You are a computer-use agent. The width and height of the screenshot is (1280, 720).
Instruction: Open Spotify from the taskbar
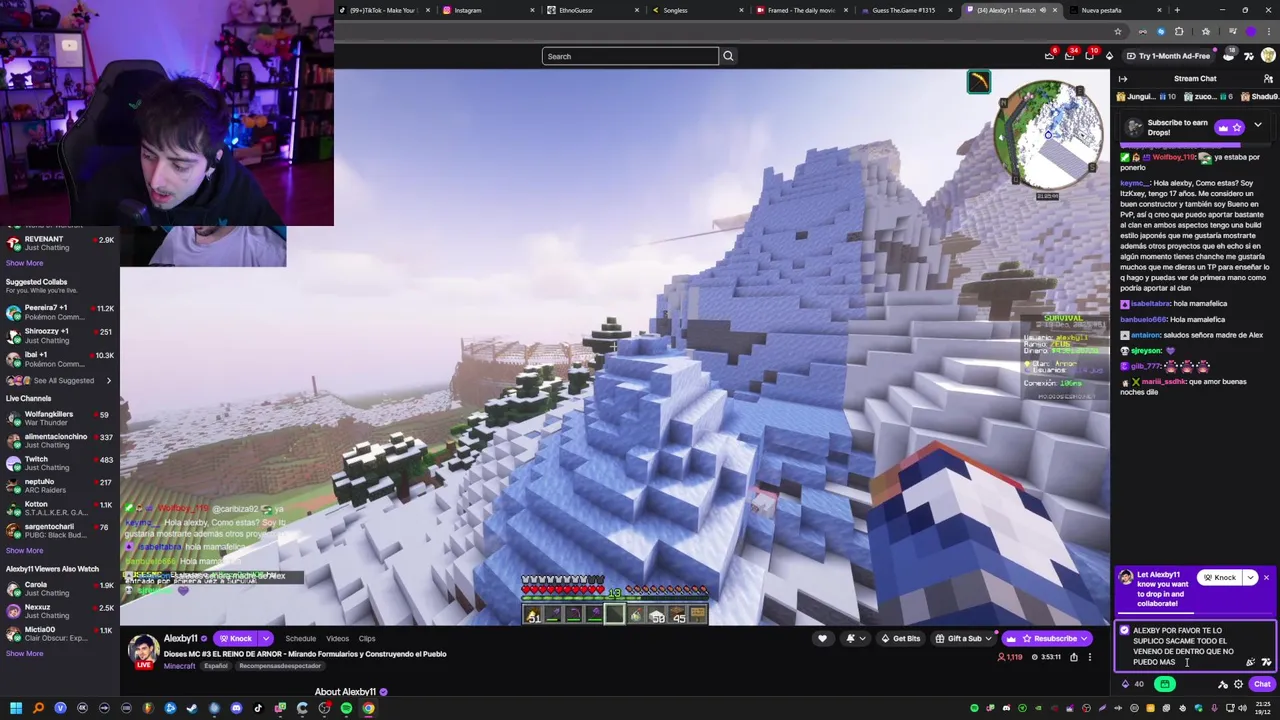tap(346, 708)
